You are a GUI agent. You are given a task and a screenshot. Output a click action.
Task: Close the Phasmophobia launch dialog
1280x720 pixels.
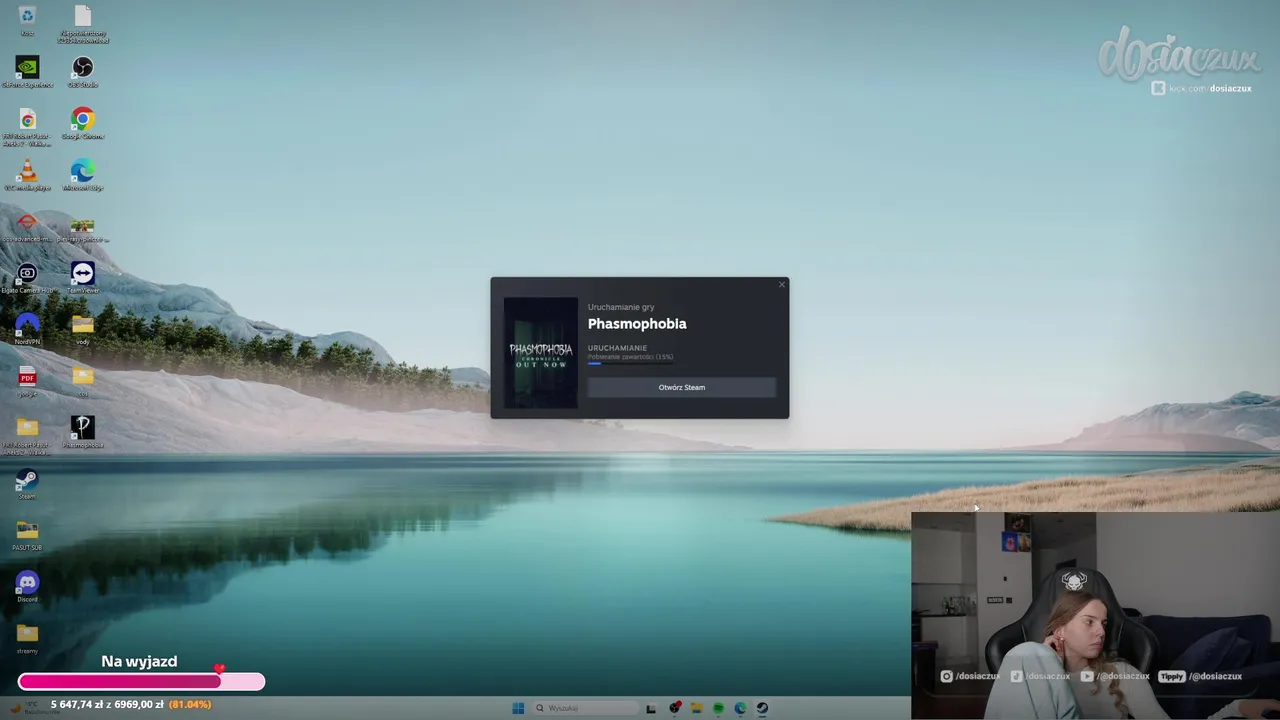coord(782,285)
